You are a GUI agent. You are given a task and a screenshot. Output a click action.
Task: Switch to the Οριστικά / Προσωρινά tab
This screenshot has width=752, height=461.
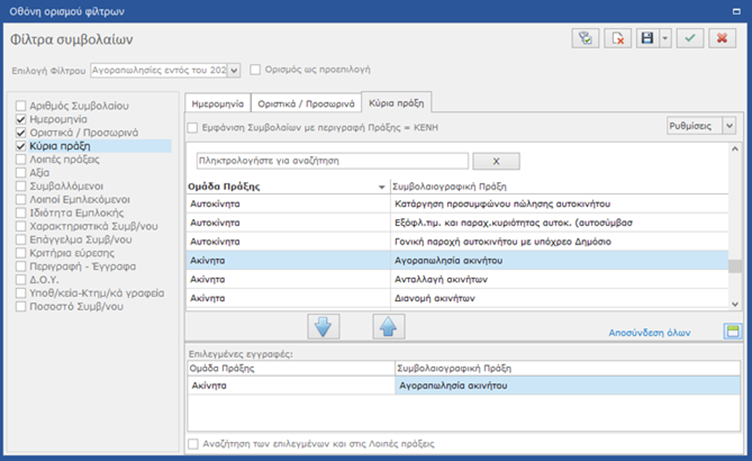[x=306, y=104]
